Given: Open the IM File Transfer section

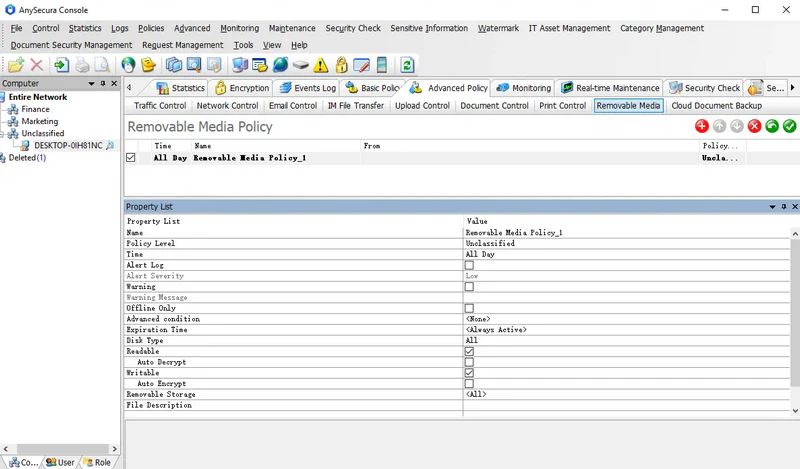Looking at the screenshot, I should [356, 106].
